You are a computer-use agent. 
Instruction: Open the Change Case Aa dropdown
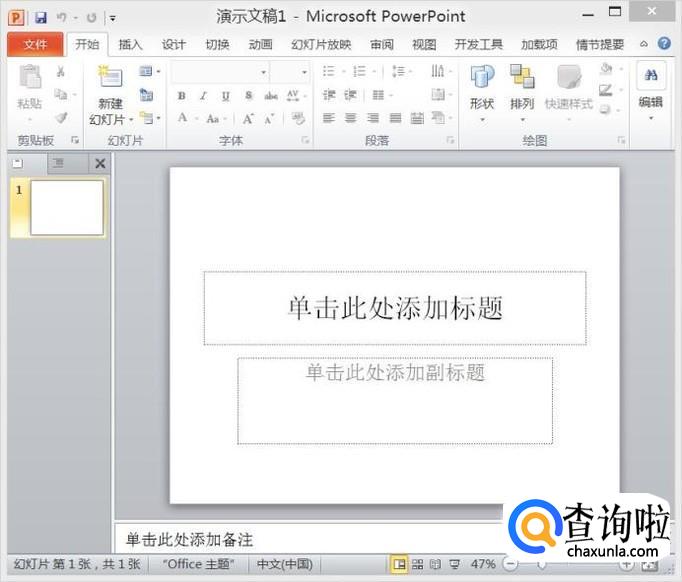pyautogui.click(x=216, y=118)
